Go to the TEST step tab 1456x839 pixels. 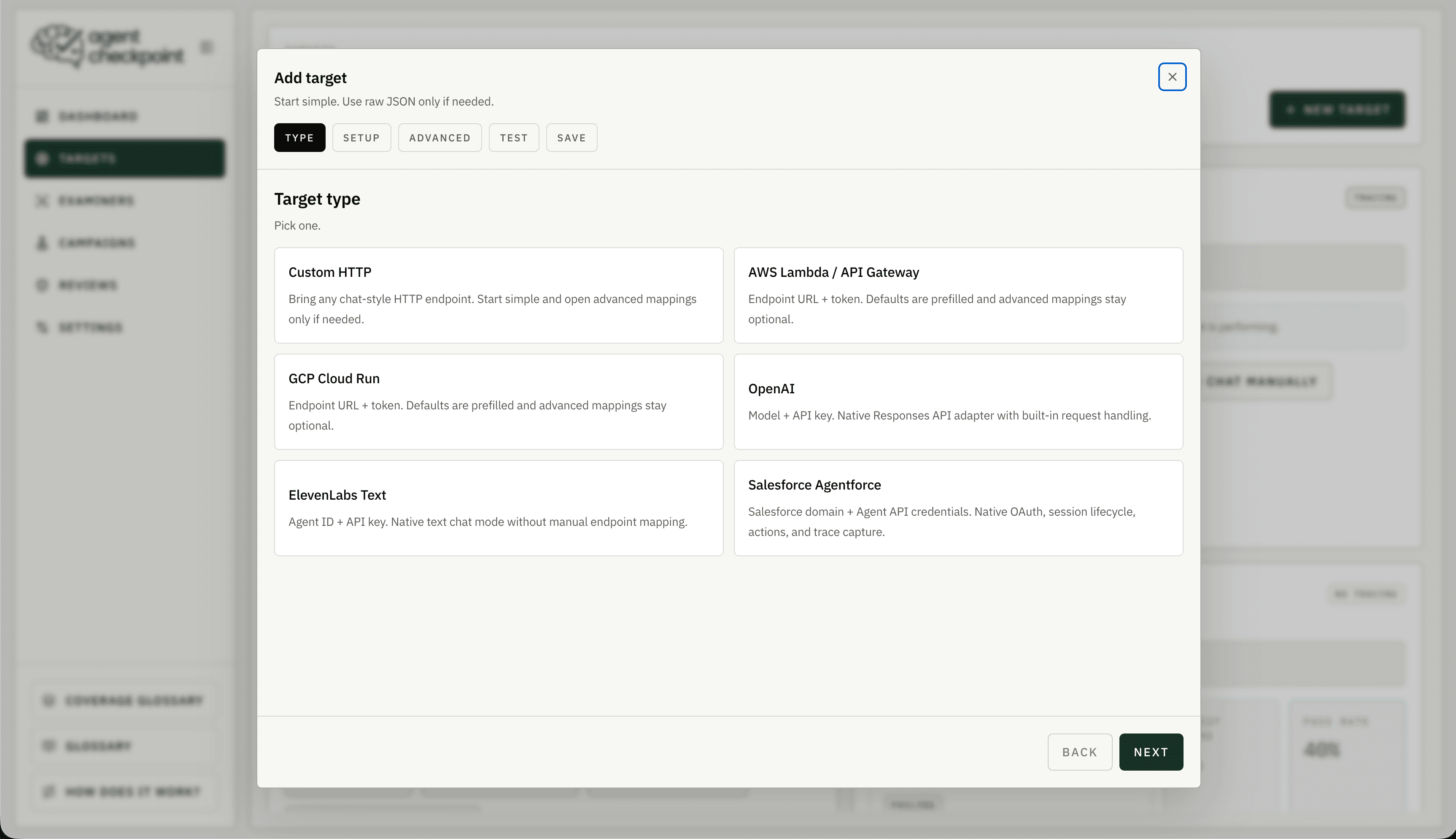pyautogui.click(x=514, y=138)
